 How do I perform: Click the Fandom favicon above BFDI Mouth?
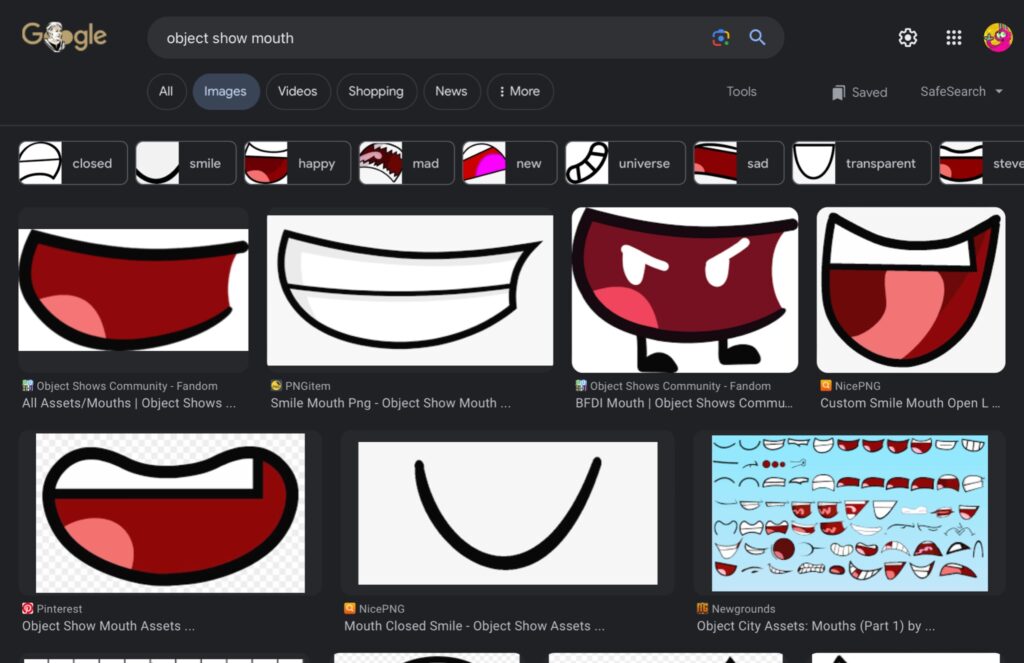point(581,385)
